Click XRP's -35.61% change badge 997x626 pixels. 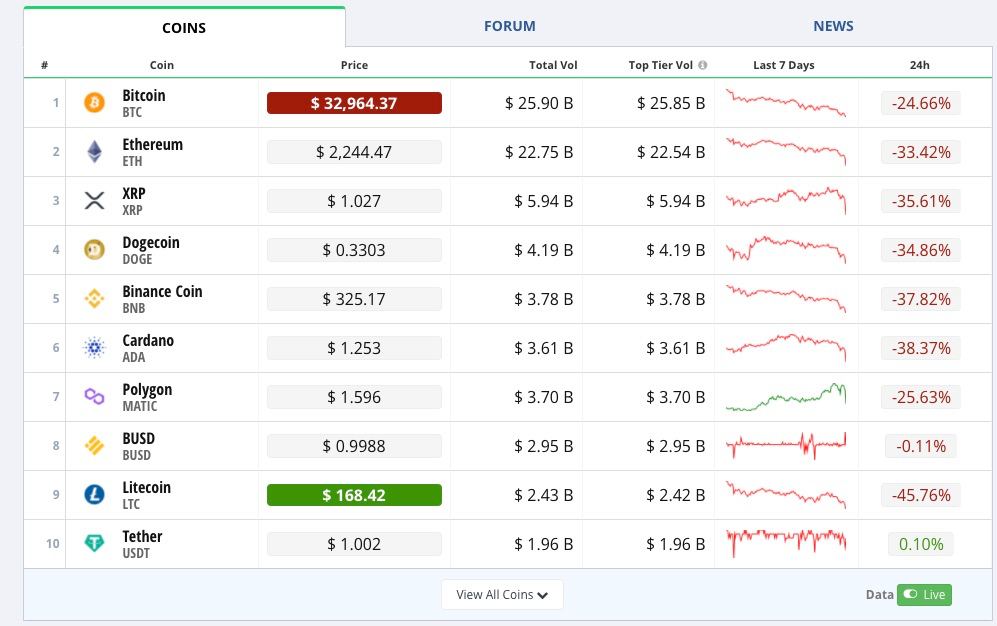[x=921, y=201]
